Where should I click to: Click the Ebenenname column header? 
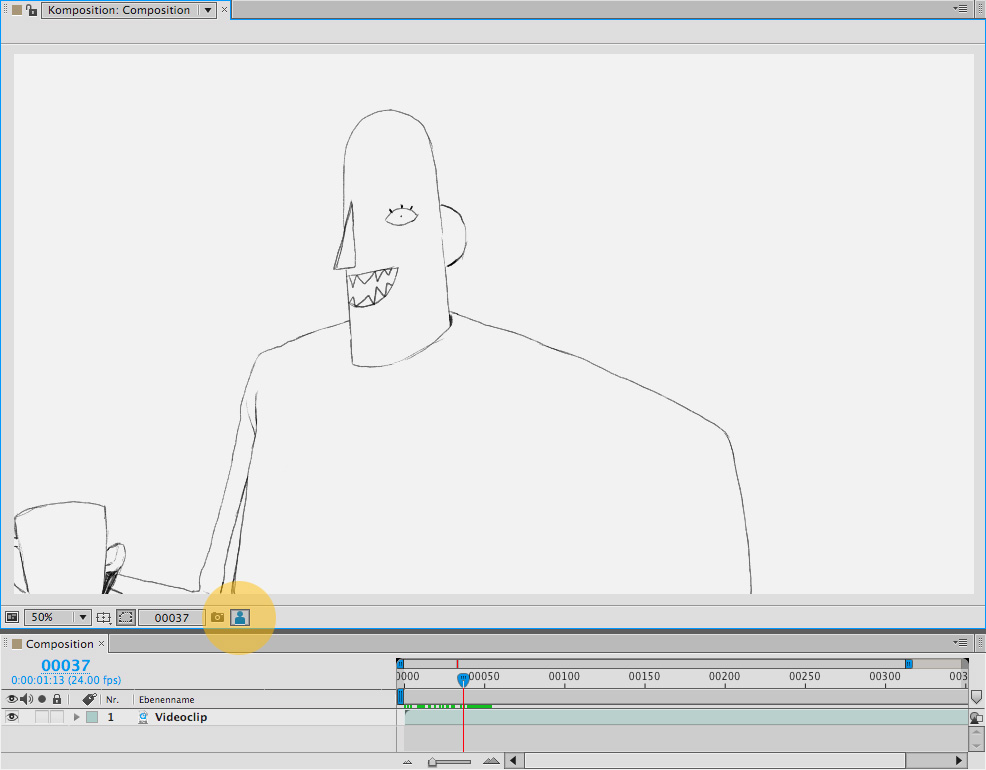(167, 700)
